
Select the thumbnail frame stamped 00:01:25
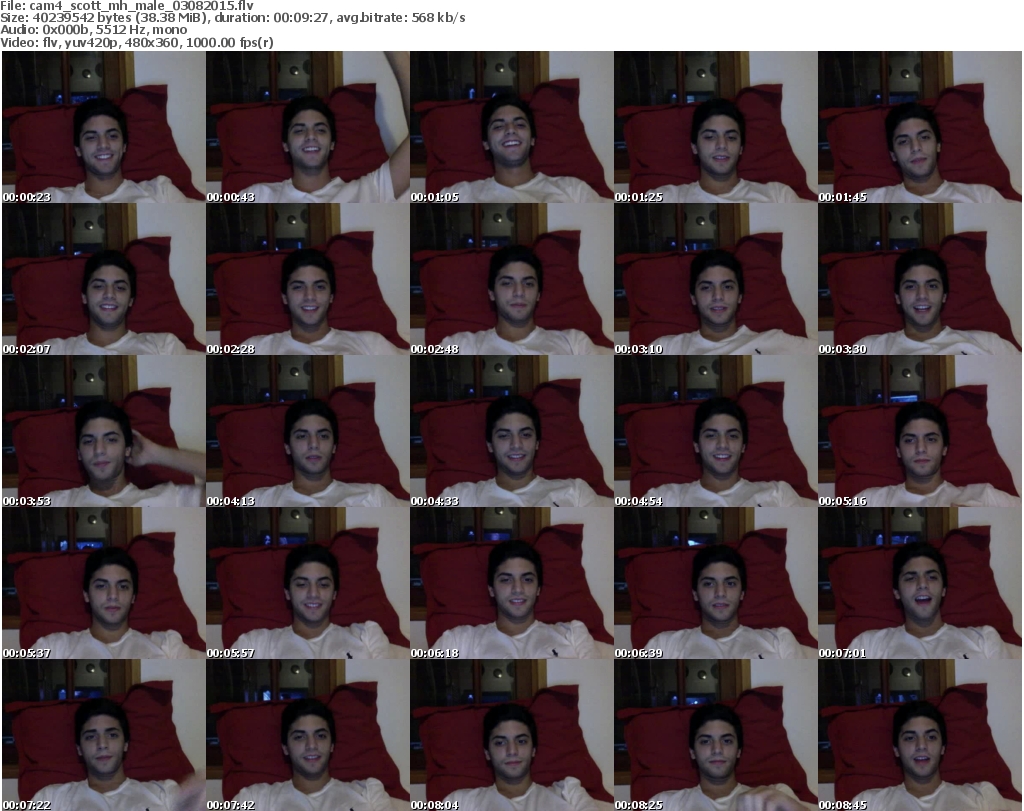715,127
